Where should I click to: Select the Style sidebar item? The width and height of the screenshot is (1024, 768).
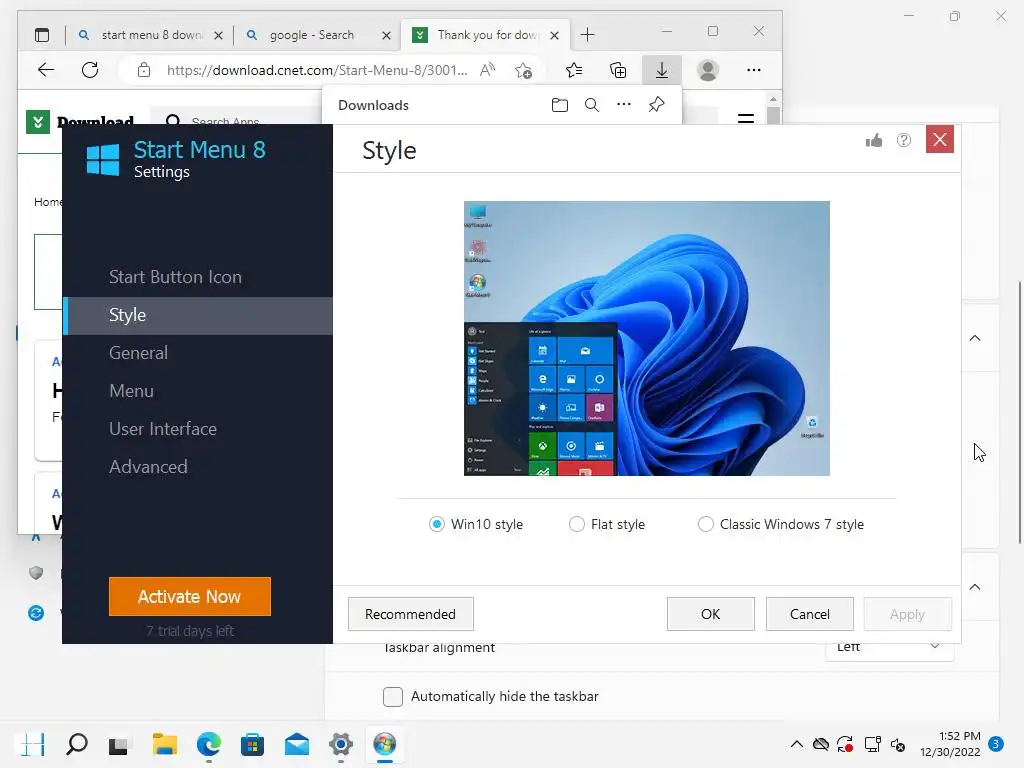pos(198,315)
